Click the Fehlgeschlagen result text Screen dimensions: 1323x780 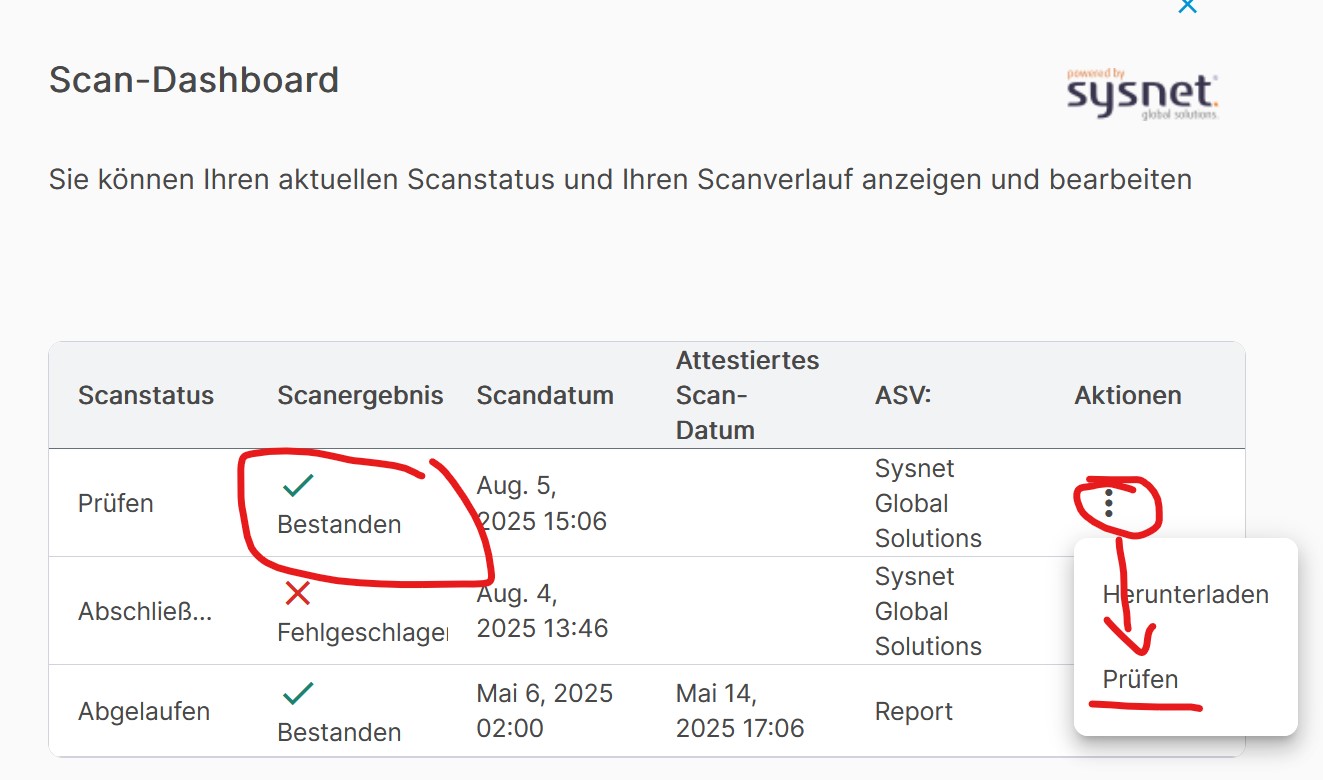click(362, 632)
